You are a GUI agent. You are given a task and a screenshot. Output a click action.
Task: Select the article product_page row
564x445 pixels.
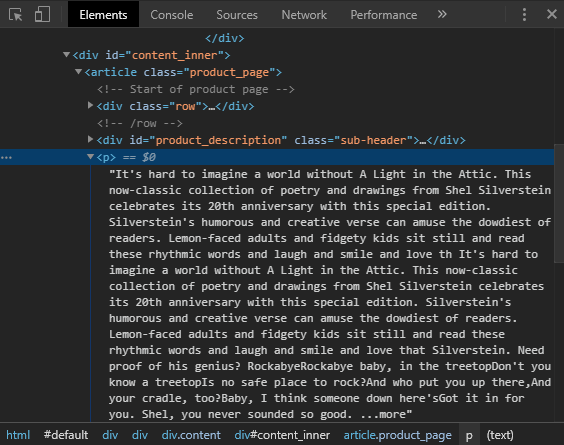pyautogui.click(x=183, y=72)
